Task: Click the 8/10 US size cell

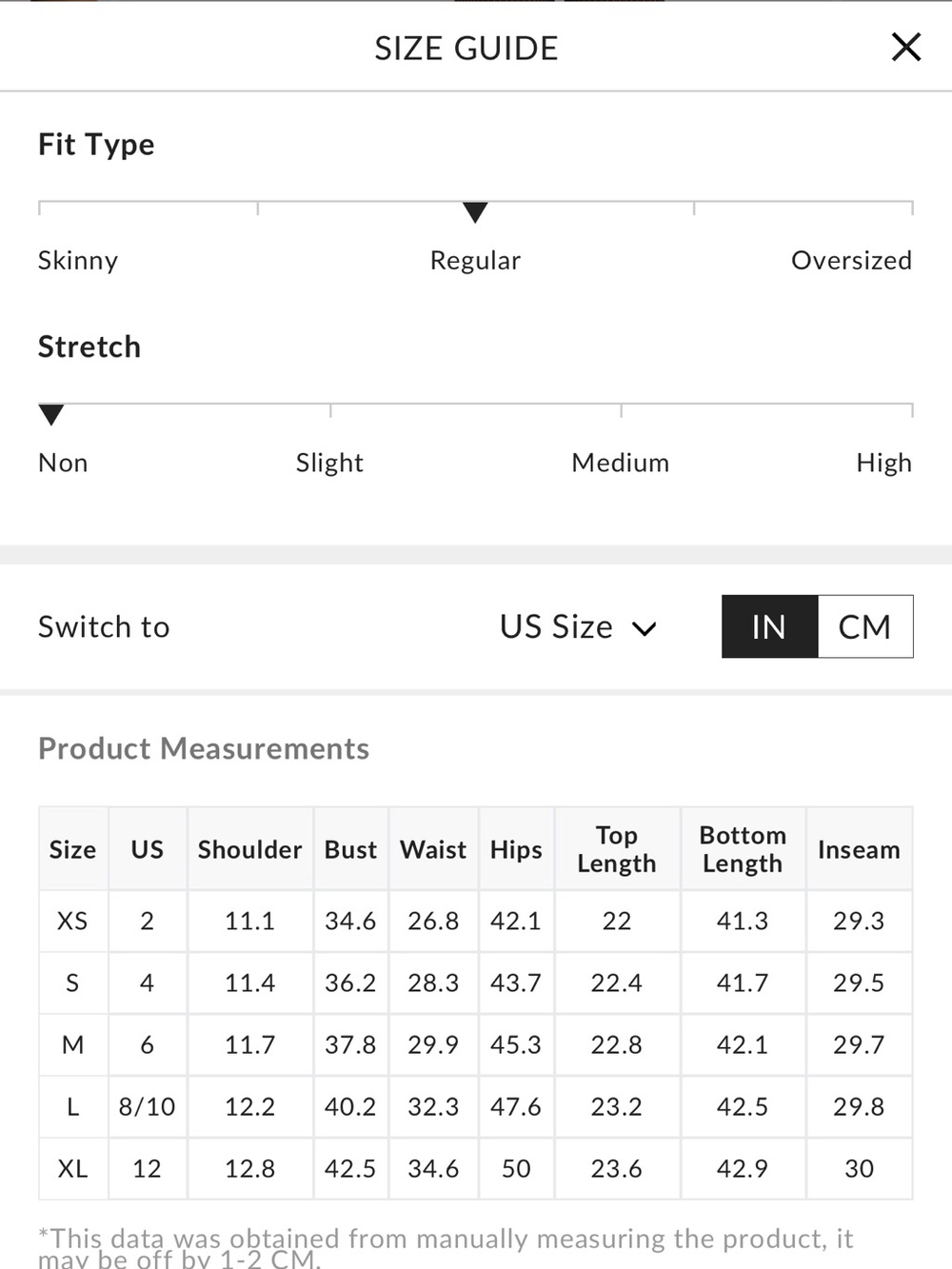Action: tap(148, 1106)
